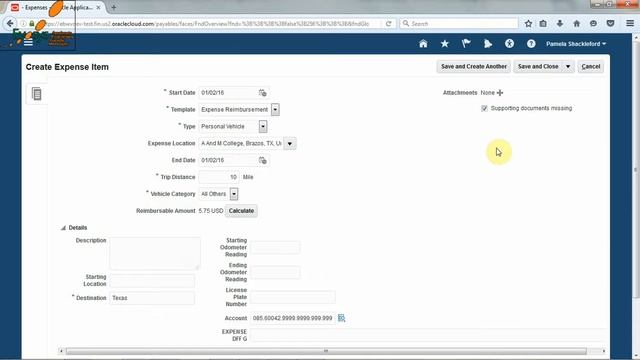
Task: Open the Template dropdown
Action: point(276,110)
